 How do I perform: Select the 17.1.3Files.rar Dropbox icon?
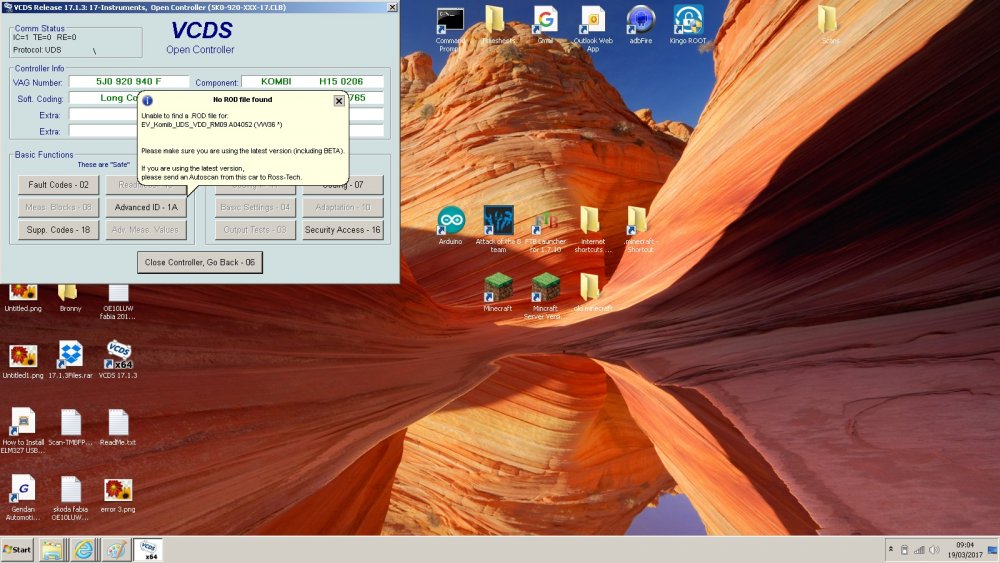pos(70,360)
